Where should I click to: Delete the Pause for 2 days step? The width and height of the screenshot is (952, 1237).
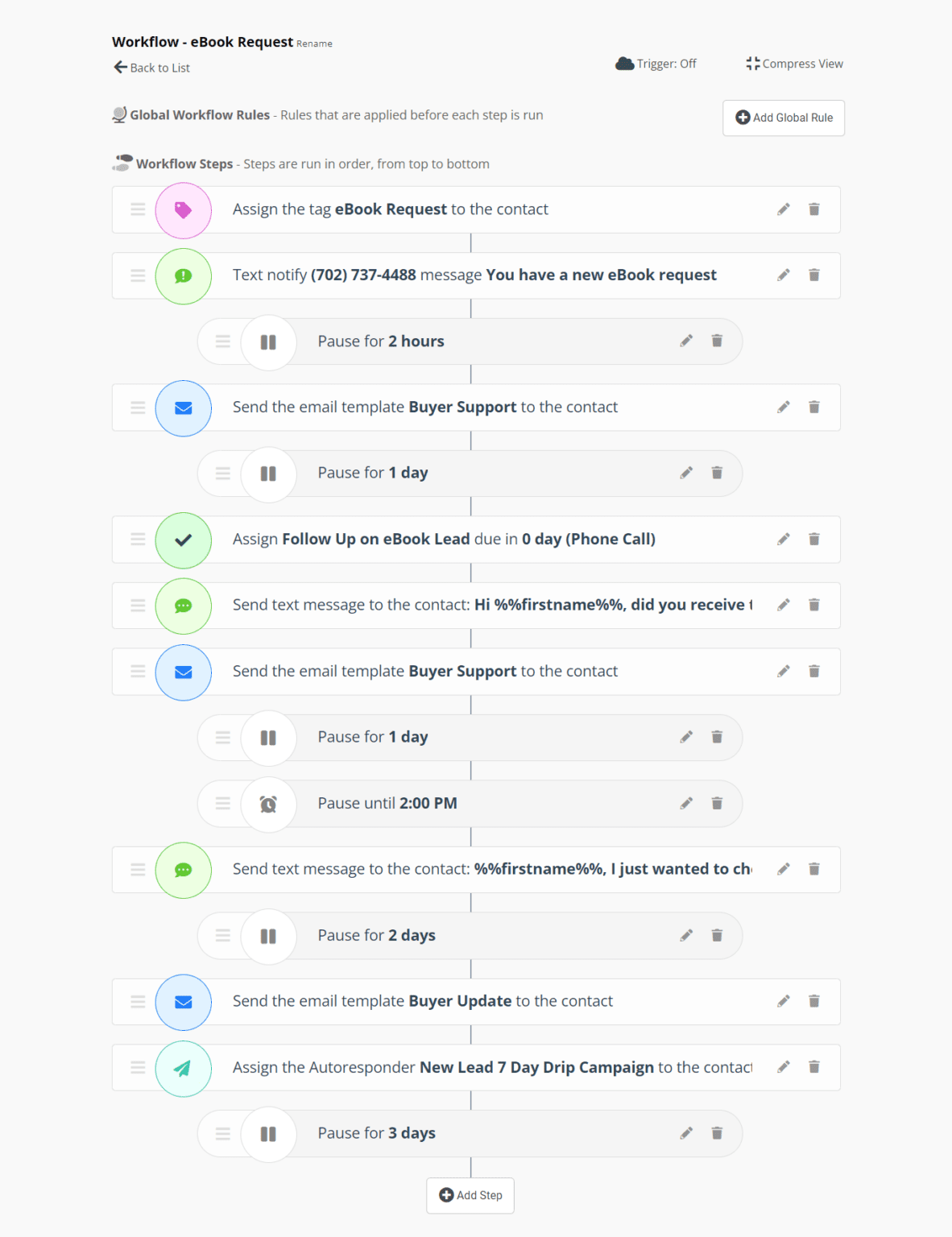click(717, 935)
